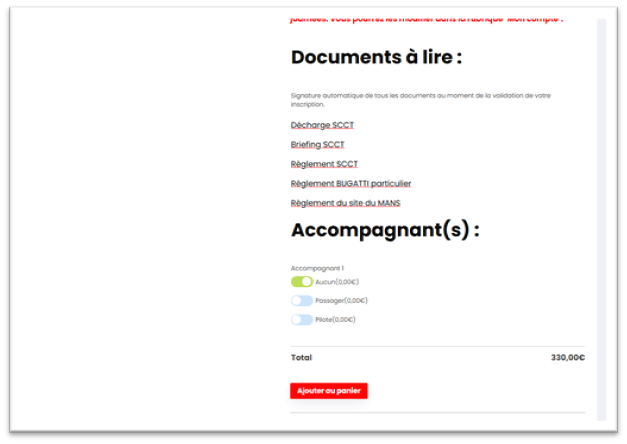Click the Signature automatique paragraph text
The width and height of the screenshot is (627, 444).
421,100
